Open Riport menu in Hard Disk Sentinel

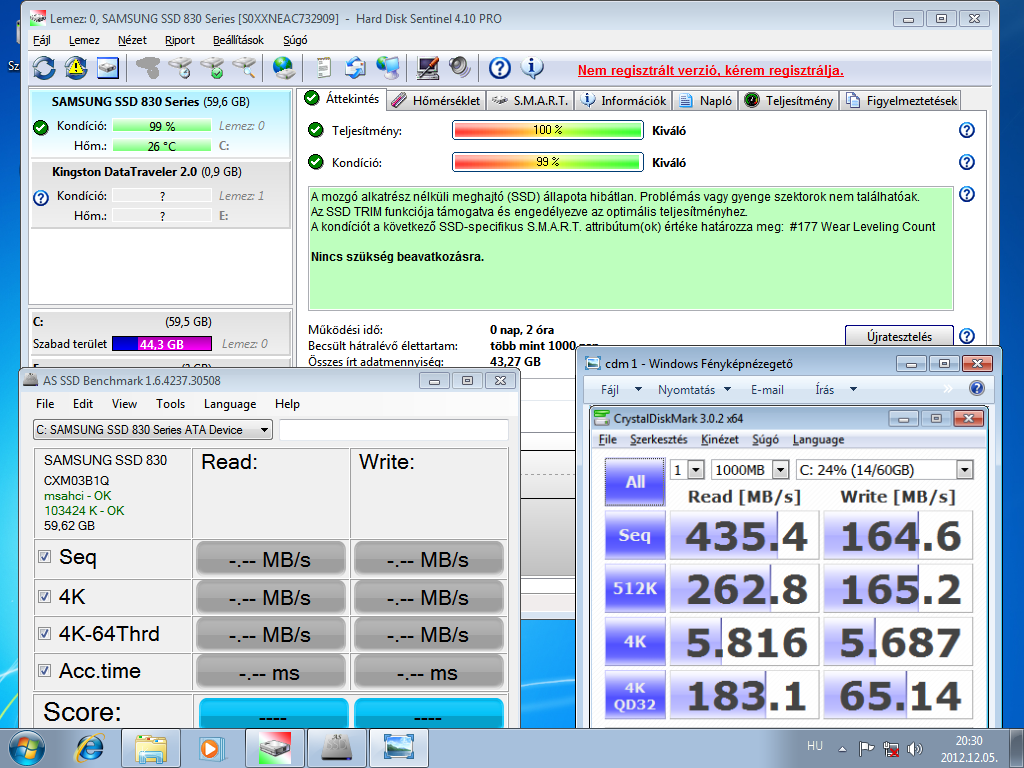(x=180, y=40)
